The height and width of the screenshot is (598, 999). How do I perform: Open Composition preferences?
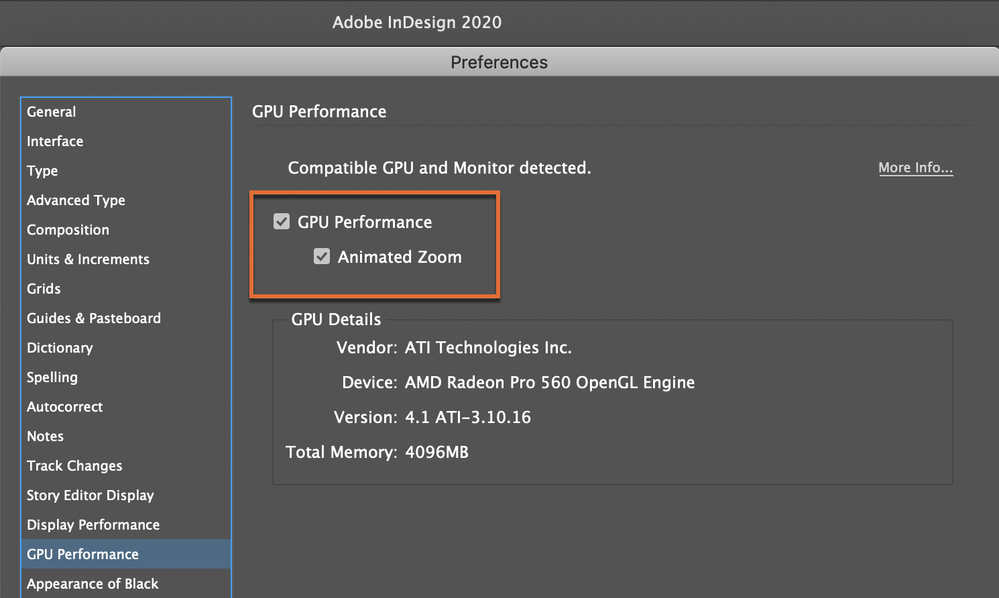tap(68, 230)
